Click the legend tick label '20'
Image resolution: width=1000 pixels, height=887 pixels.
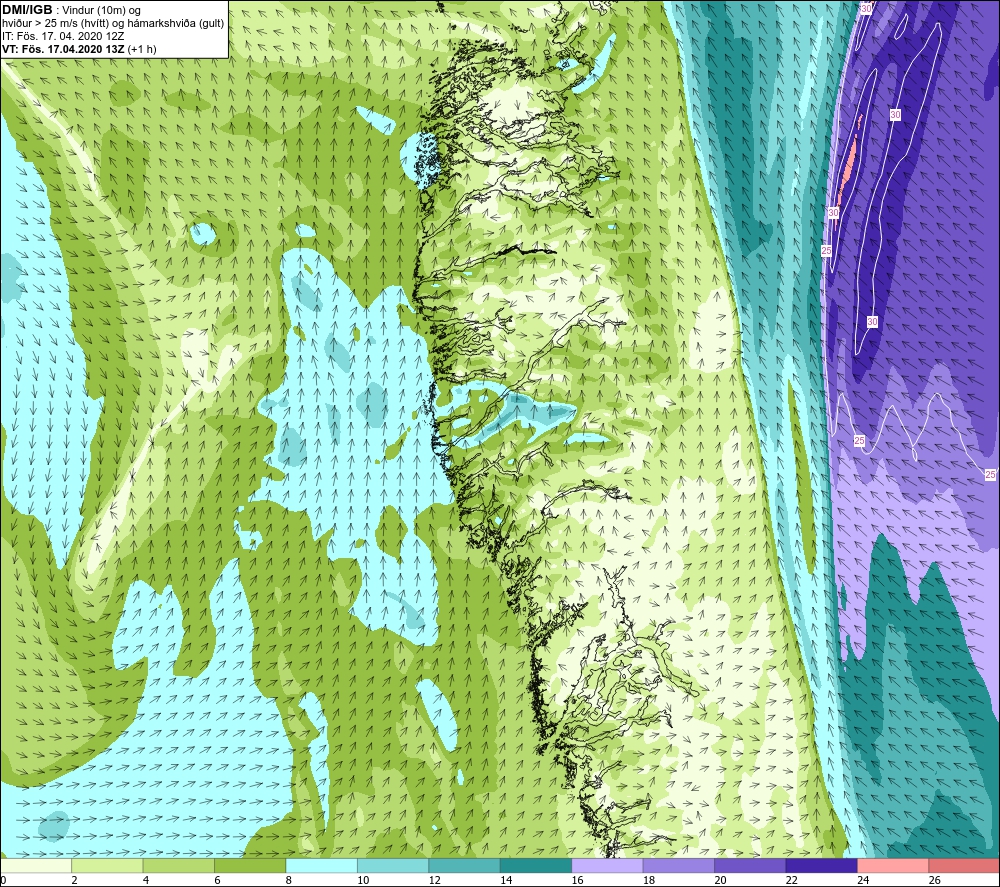pyautogui.click(x=720, y=880)
